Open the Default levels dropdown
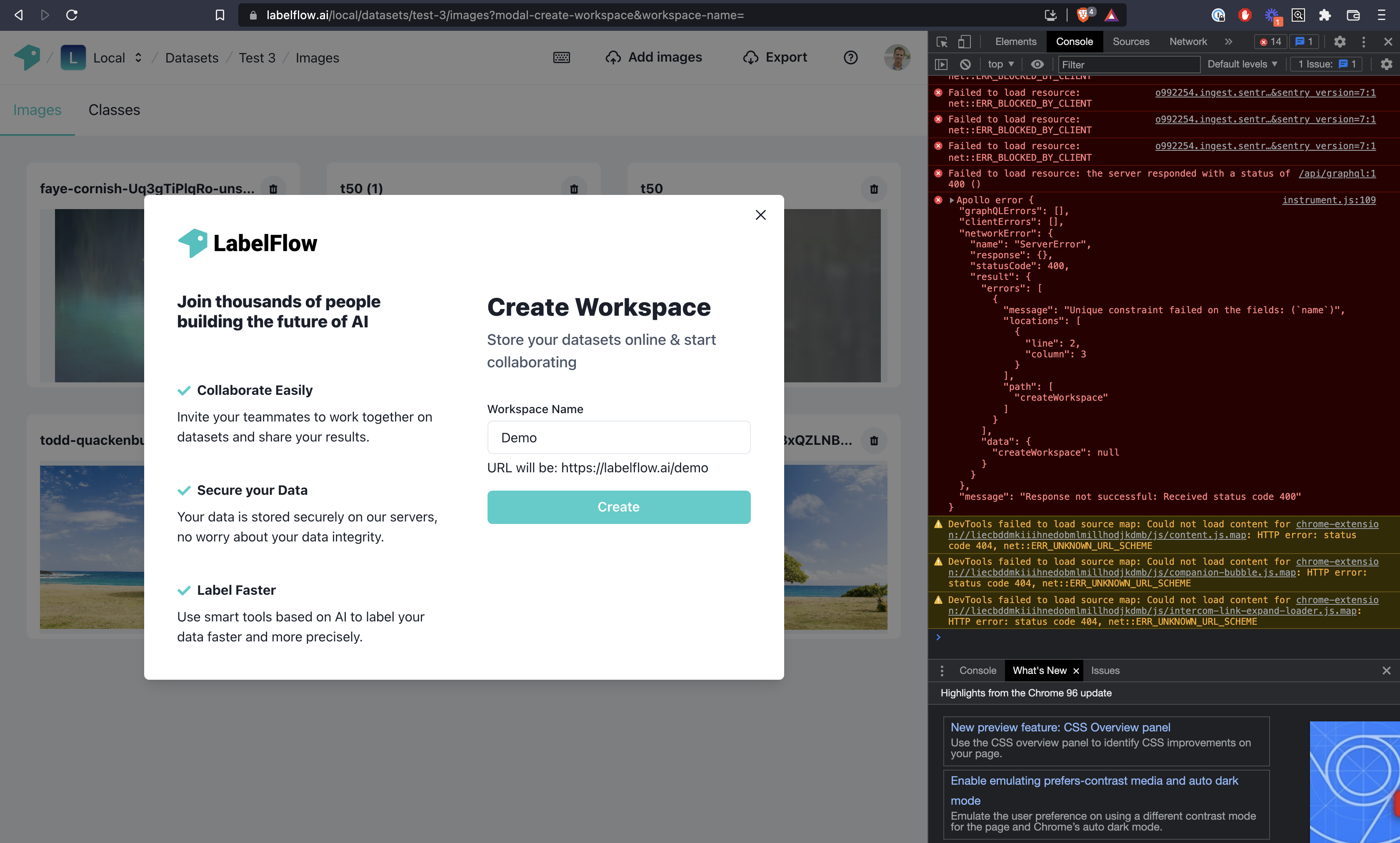This screenshot has width=1400, height=843. click(1242, 64)
